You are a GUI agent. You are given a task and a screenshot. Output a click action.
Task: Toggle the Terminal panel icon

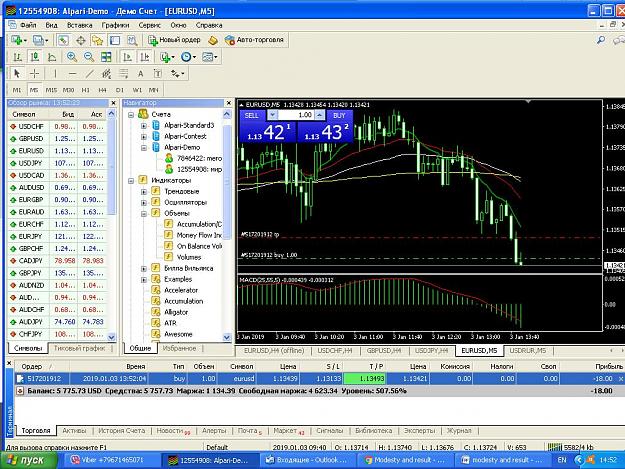pyautogui.click(x=115, y=40)
